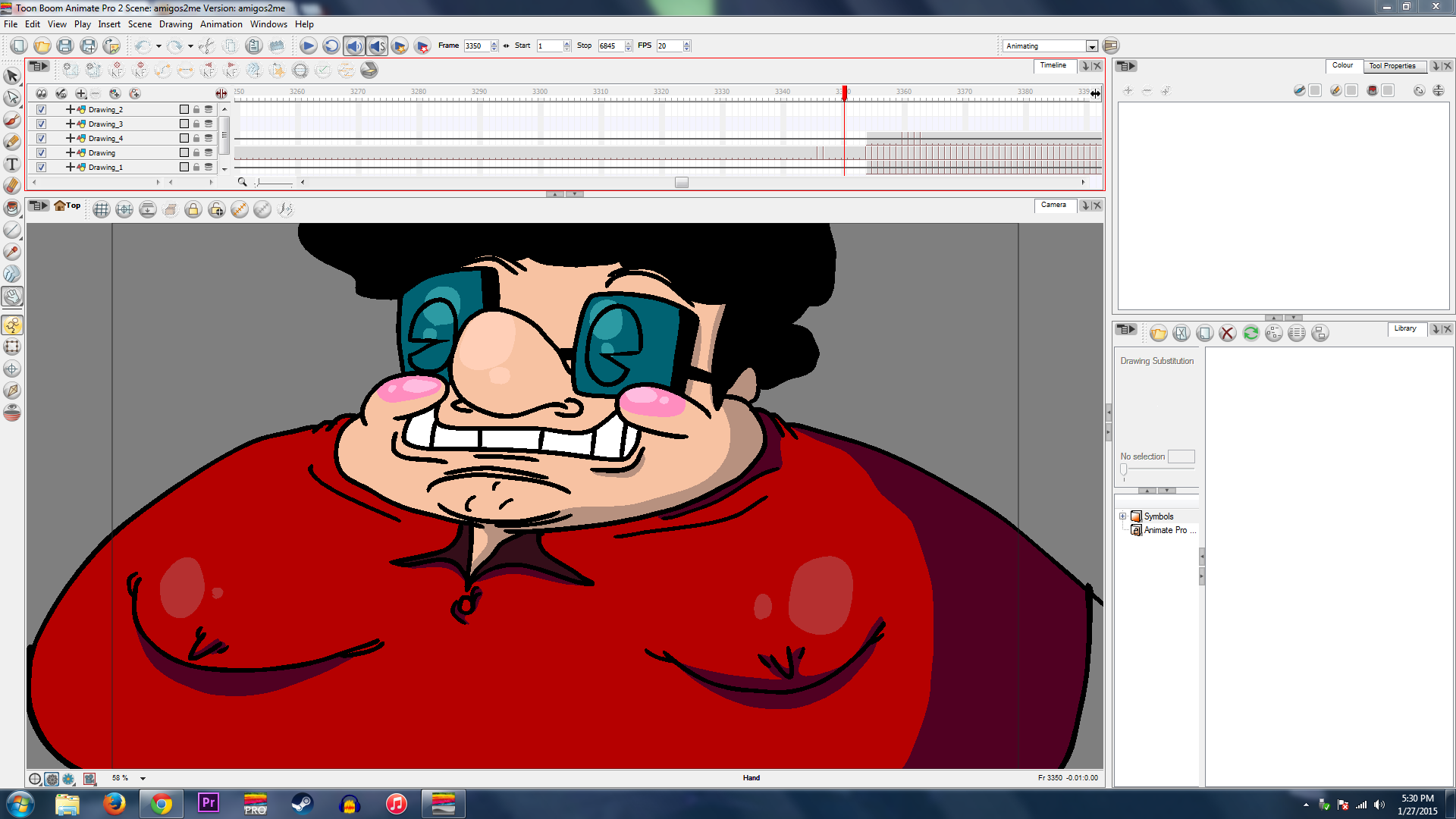Viewport: 1456px width, 819px height.
Task: Click the New scene icon
Action: pyautogui.click(x=18, y=46)
